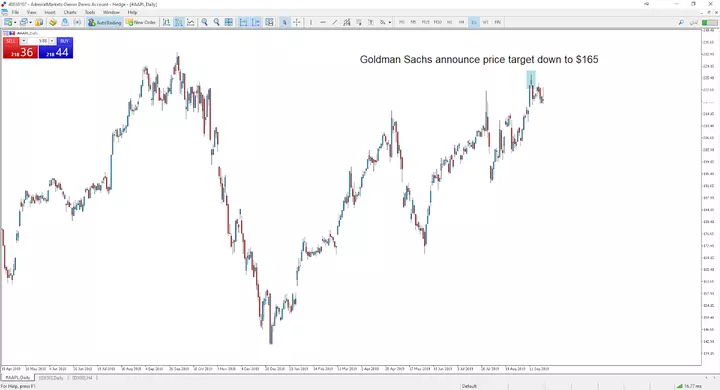Select the equidistant channel tool
This screenshot has width=720, height=390.
[347, 22]
